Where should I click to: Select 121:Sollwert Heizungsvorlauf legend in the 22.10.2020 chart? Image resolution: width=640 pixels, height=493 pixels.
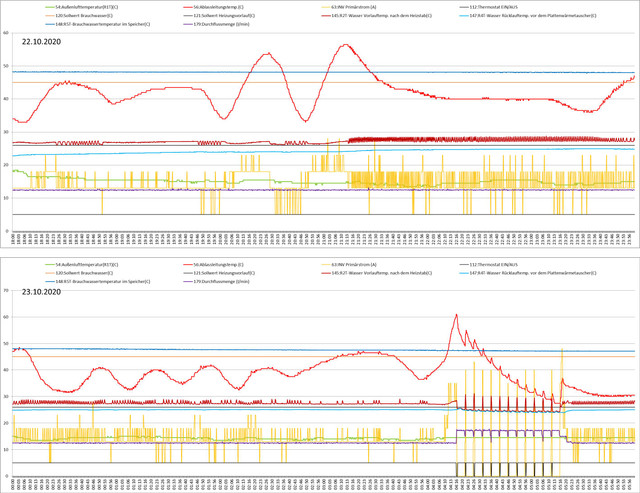tap(219, 16)
